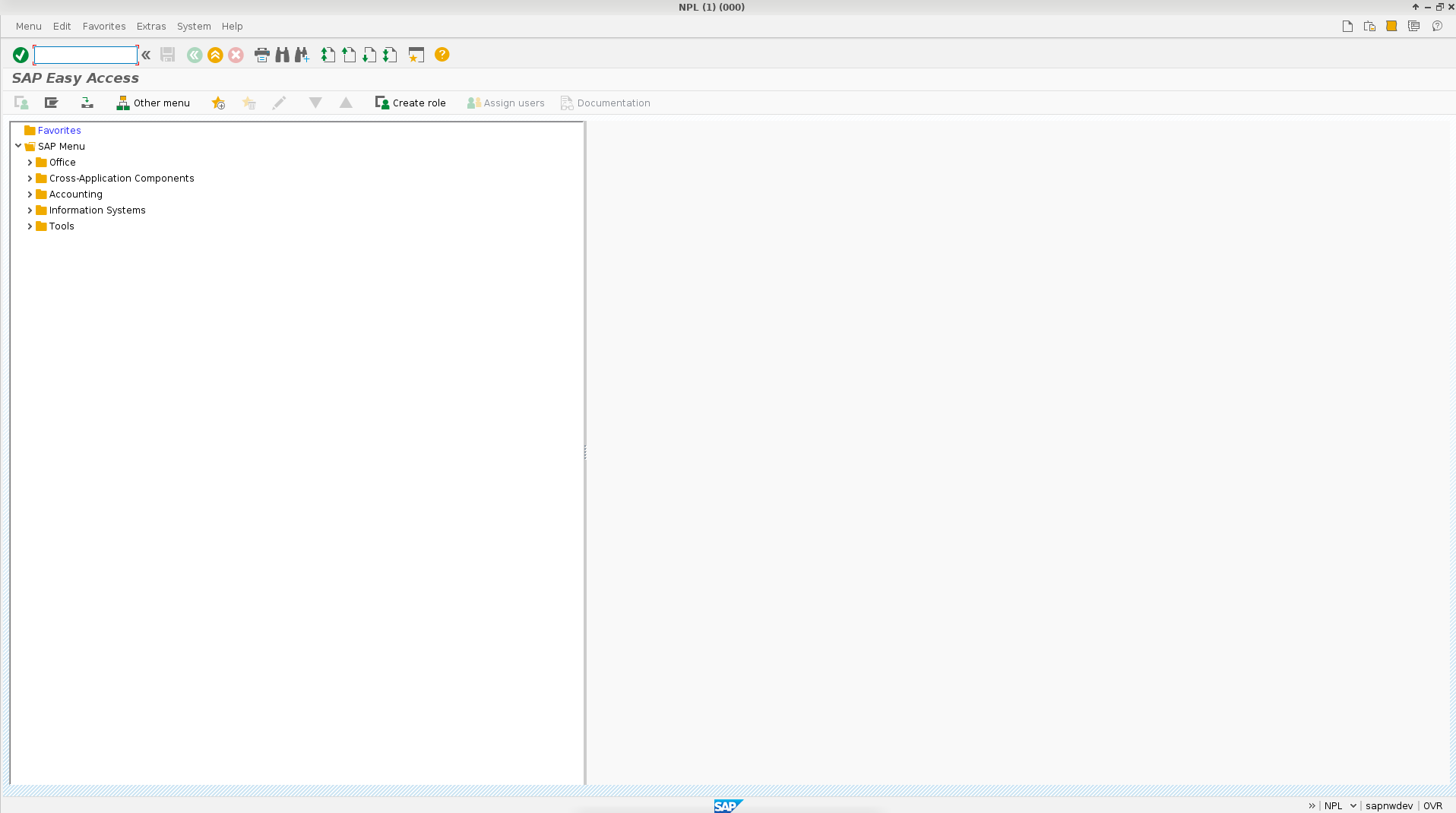Open the Menu menu
The height and width of the screenshot is (813, 1456).
tap(29, 26)
